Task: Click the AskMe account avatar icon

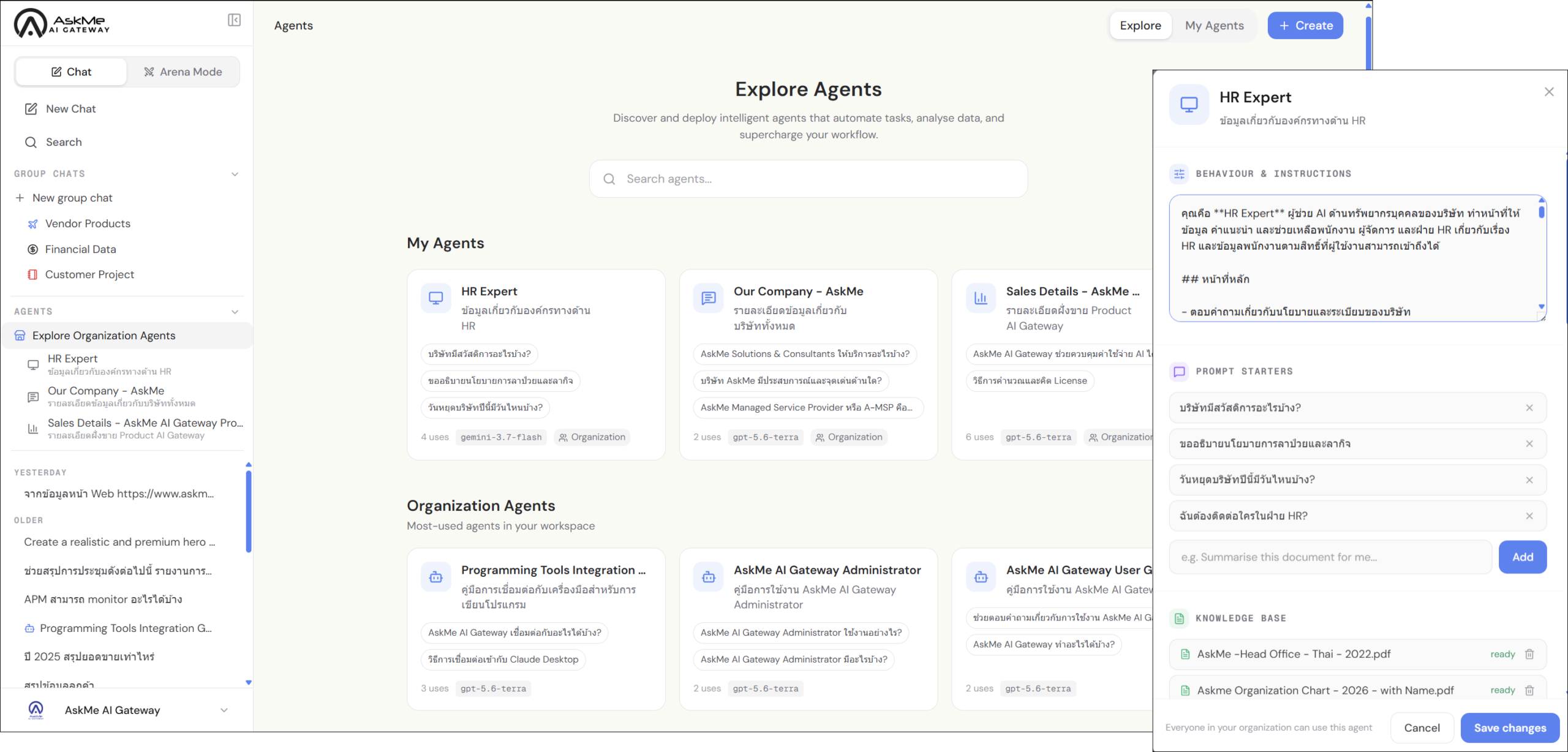Action: [x=36, y=710]
